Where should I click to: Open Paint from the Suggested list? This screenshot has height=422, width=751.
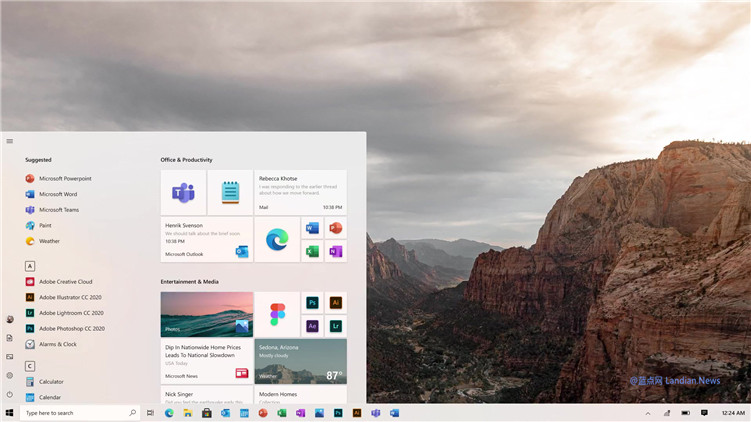(x=38, y=226)
